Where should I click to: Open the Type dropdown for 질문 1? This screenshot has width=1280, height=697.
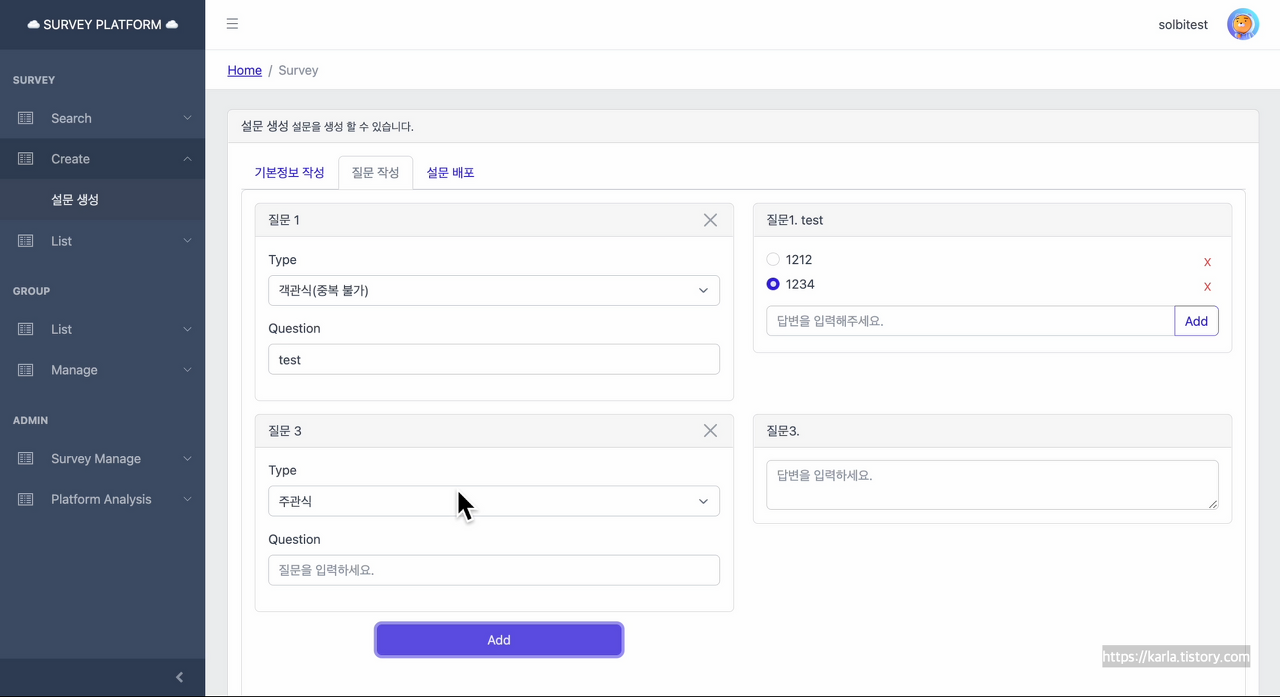point(493,290)
